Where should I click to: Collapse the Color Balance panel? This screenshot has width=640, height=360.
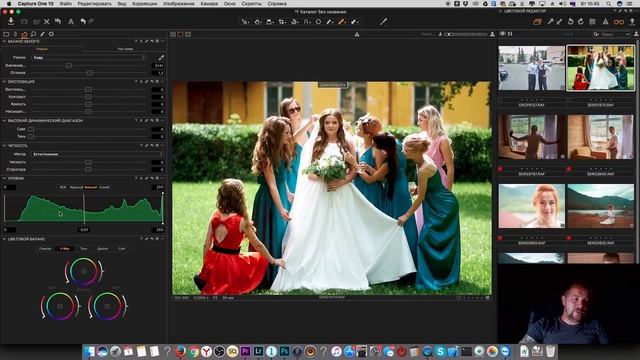(x=4, y=239)
